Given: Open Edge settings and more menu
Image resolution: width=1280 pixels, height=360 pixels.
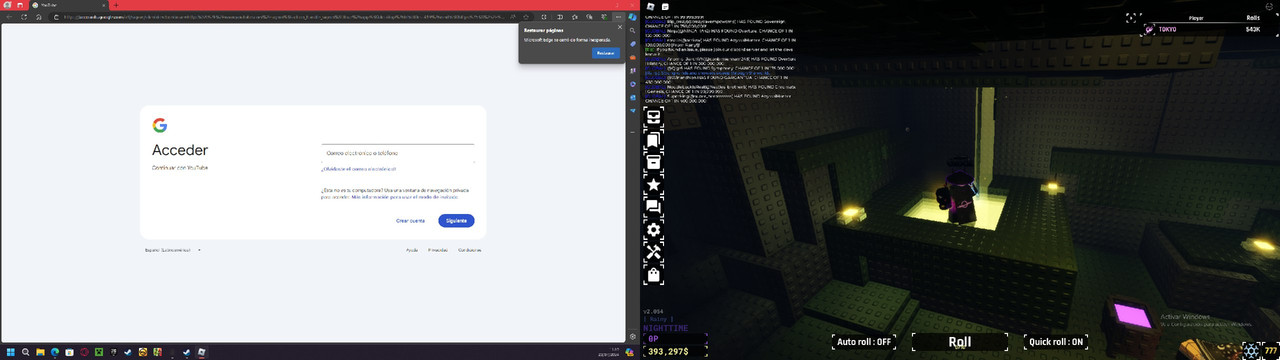Looking at the screenshot, I should point(618,17).
